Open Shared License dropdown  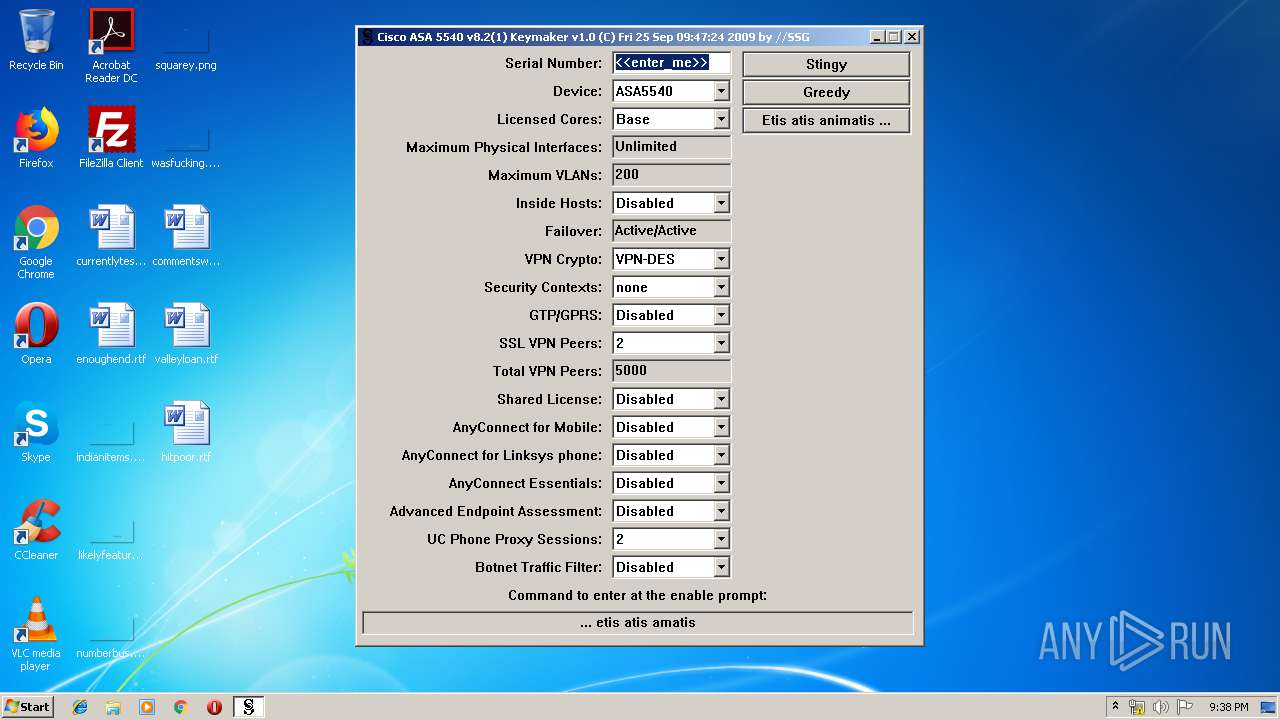coord(721,399)
